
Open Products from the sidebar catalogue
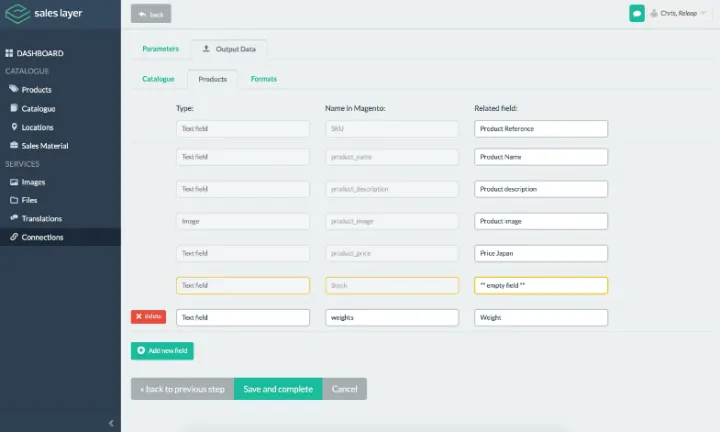36,89
